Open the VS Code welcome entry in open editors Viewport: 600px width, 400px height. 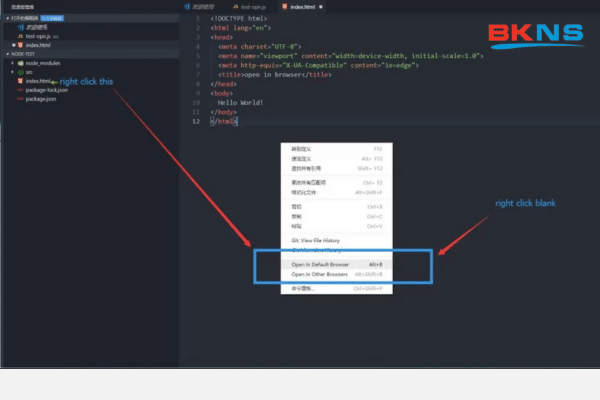[36, 27]
